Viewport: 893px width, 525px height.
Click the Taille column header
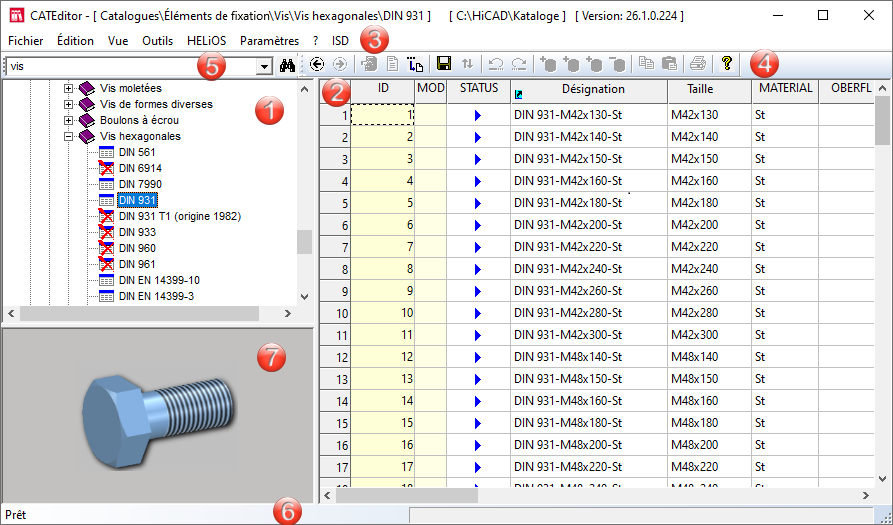700,89
